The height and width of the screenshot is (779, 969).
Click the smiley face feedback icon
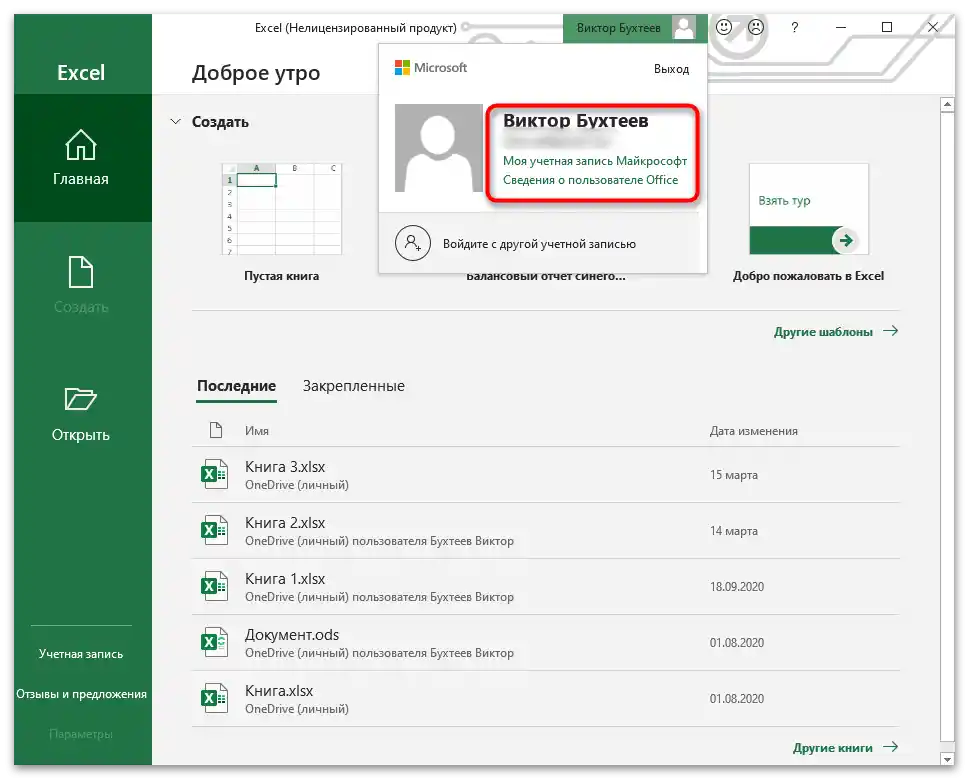point(724,27)
